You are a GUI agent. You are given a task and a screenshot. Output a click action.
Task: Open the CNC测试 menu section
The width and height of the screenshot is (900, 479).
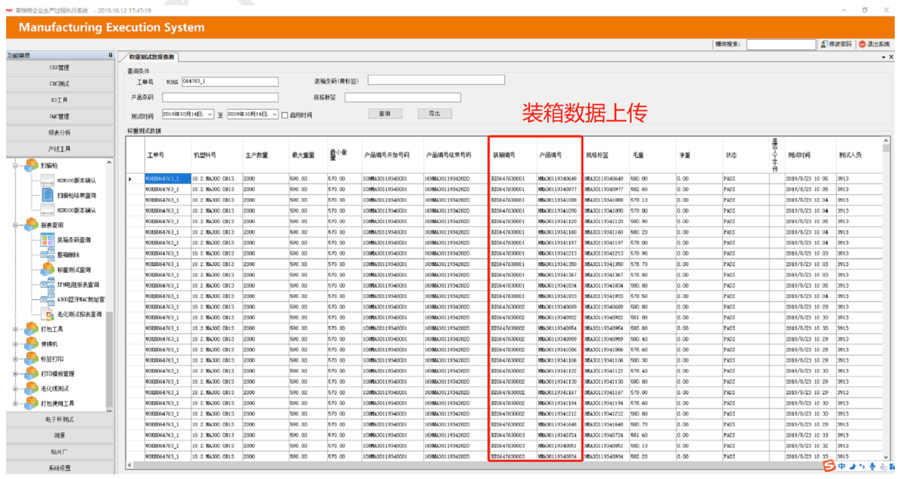(60, 84)
